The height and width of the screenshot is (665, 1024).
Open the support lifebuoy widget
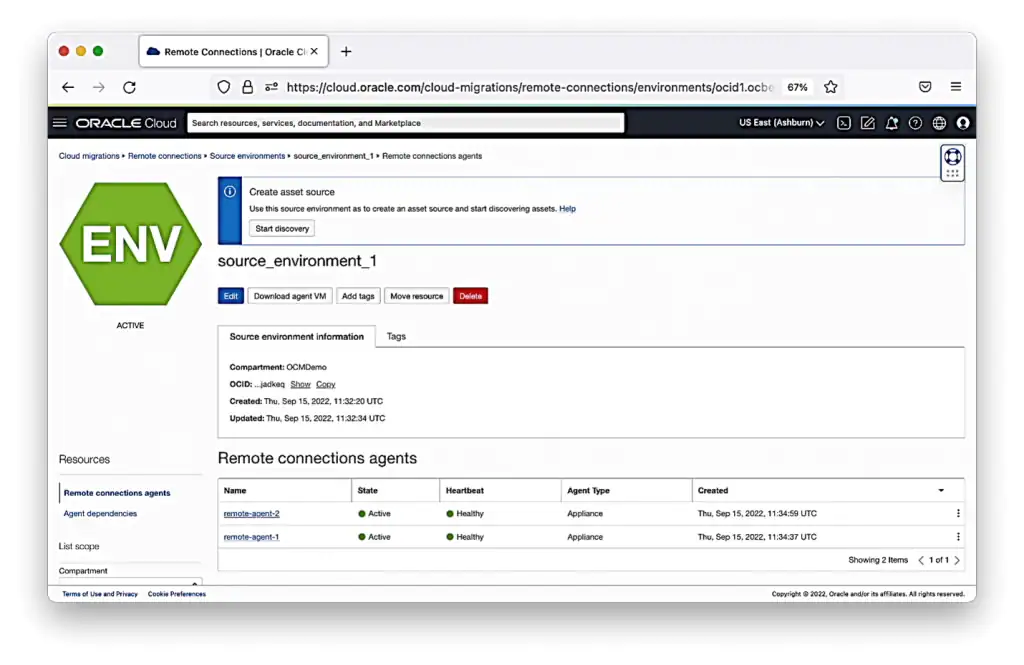(x=952, y=163)
